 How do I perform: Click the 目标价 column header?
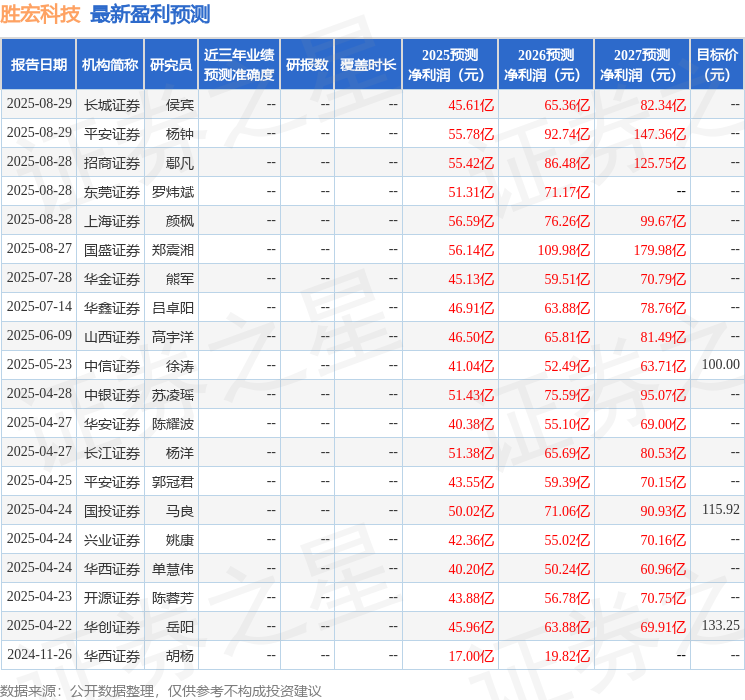[717, 65]
